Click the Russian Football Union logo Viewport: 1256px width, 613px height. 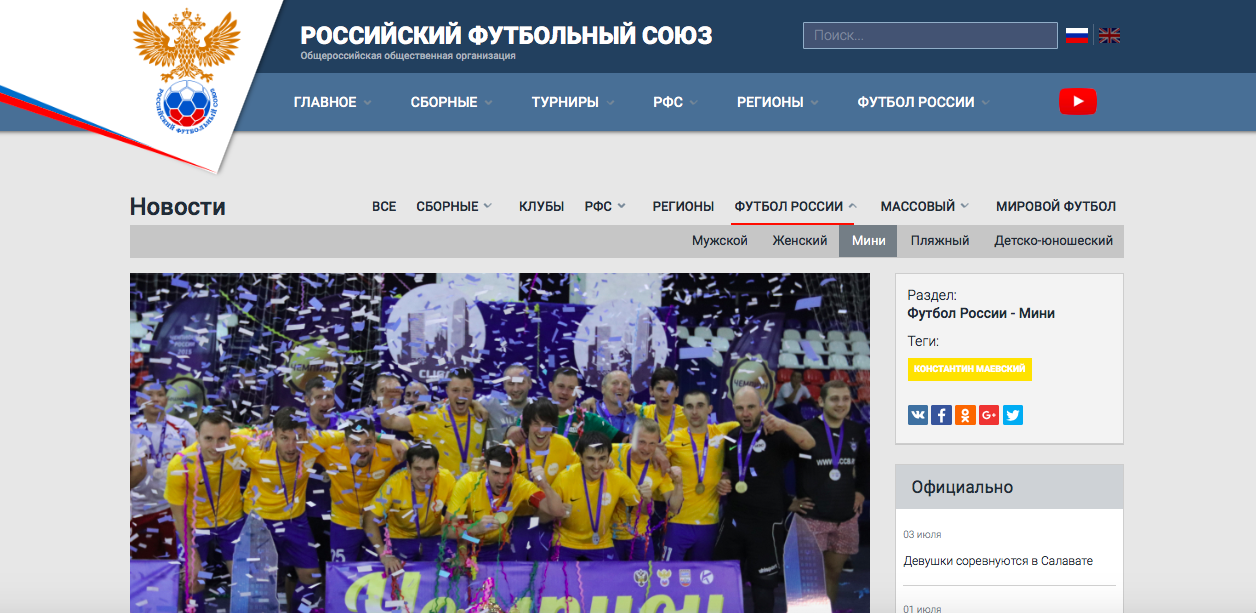pos(187,70)
